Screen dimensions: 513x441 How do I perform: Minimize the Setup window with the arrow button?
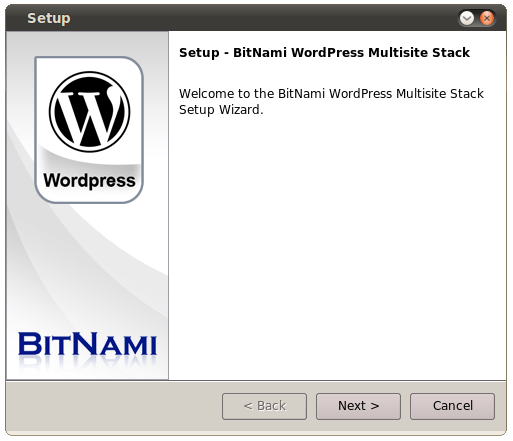[467, 18]
